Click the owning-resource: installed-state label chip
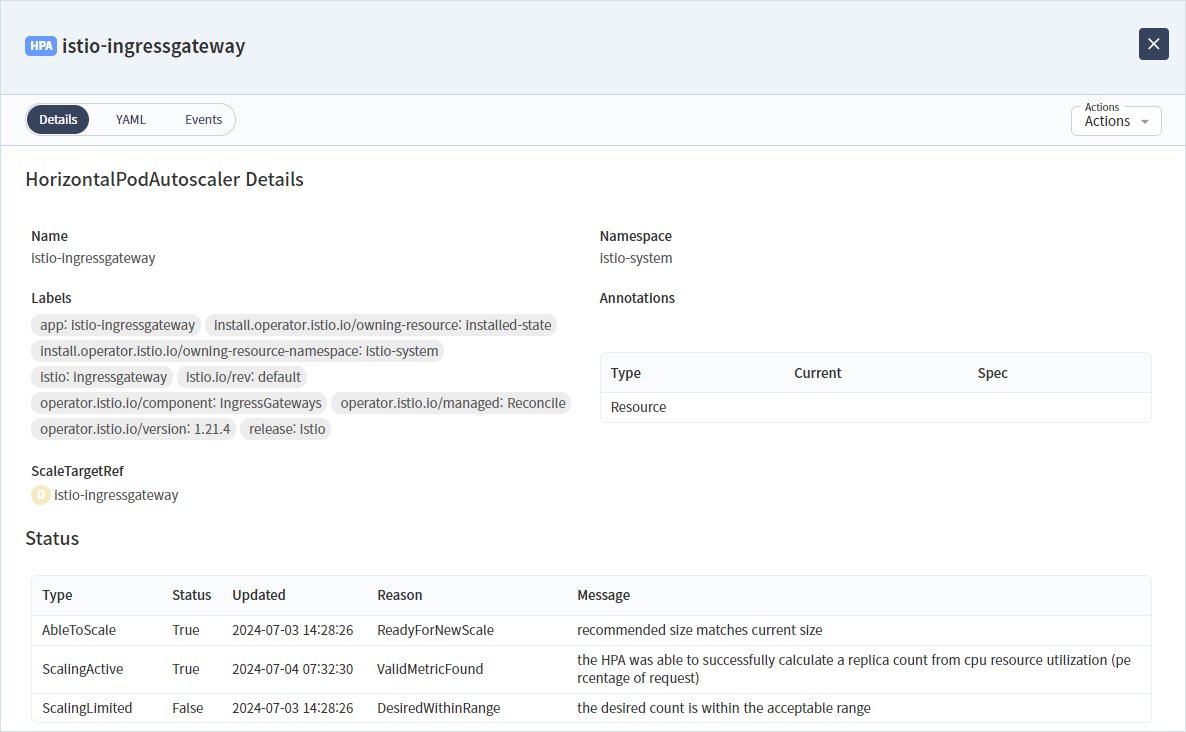Screen dimensions: 1186x732 (382, 325)
